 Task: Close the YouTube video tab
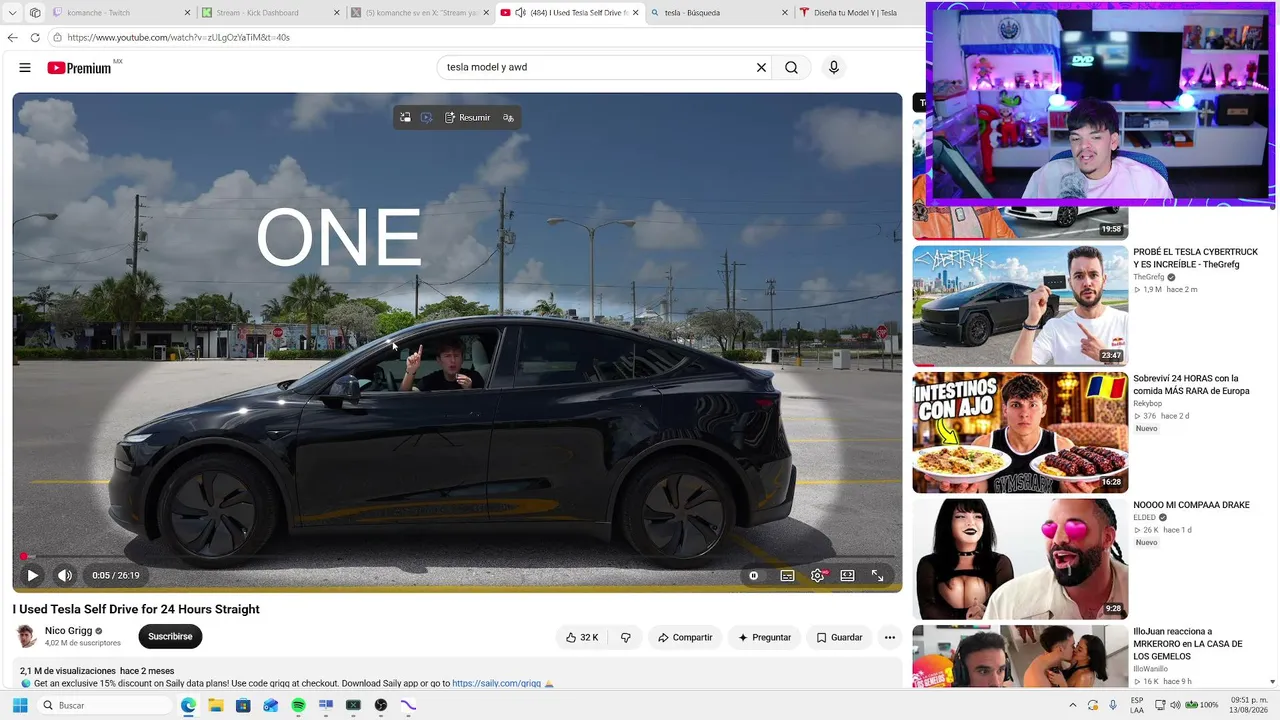point(636,13)
